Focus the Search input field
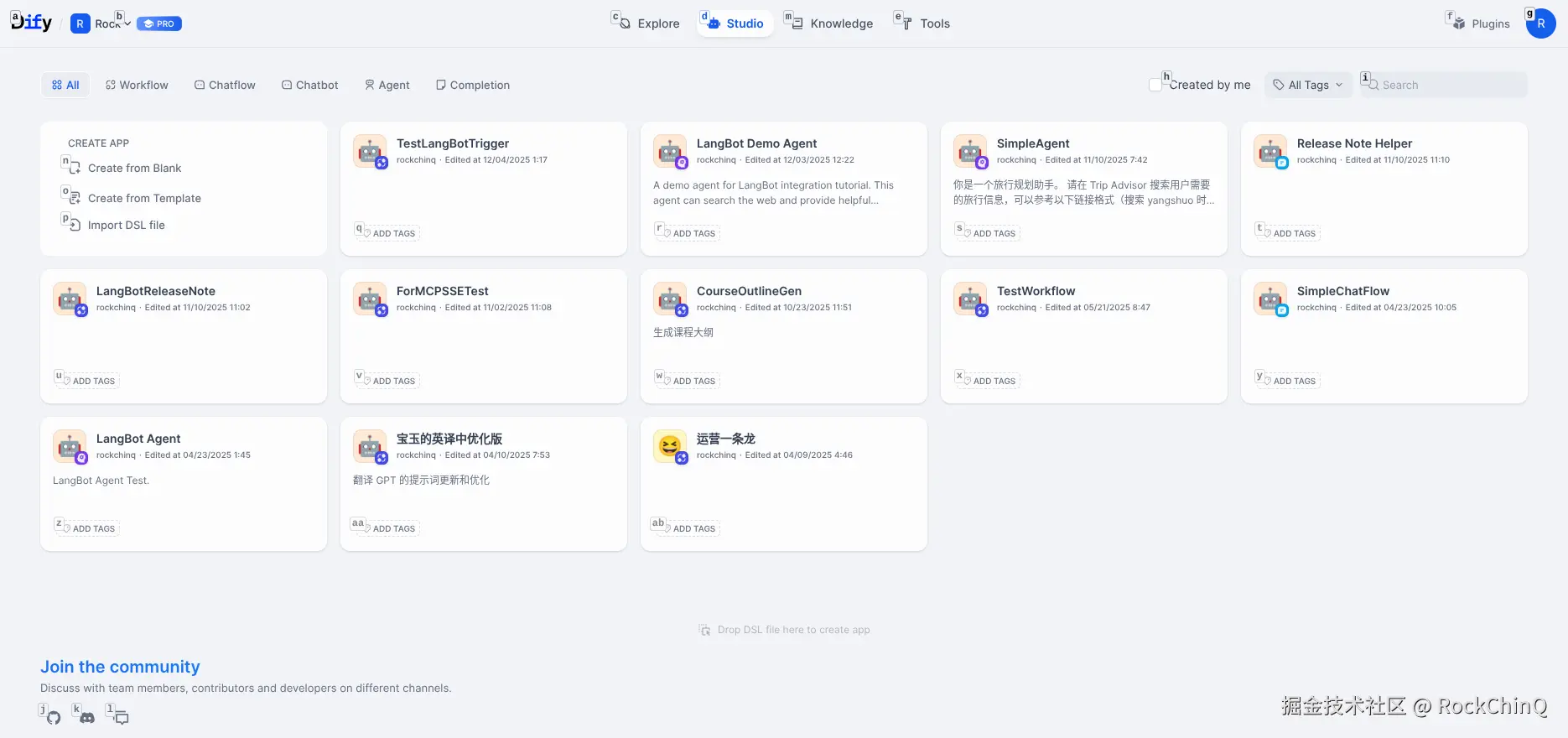The width and height of the screenshot is (1568, 738). coord(1444,85)
